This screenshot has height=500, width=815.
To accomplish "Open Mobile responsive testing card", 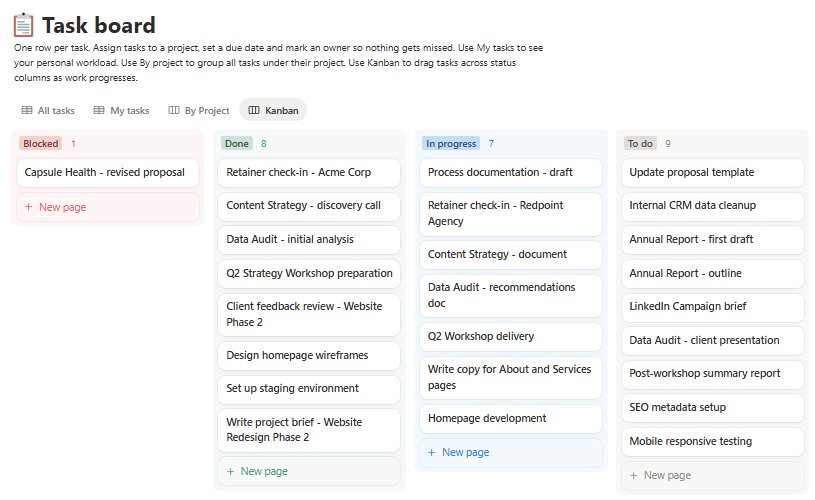I will 713,442.
